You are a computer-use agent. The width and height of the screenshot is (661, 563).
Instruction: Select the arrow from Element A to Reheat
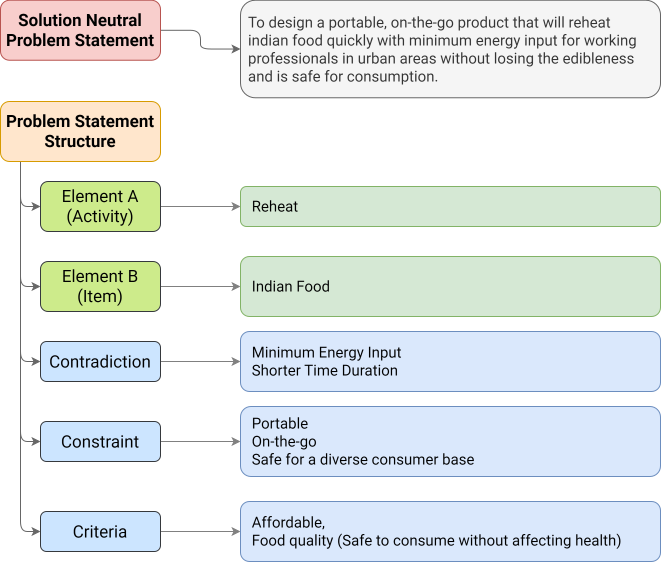click(x=200, y=207)
